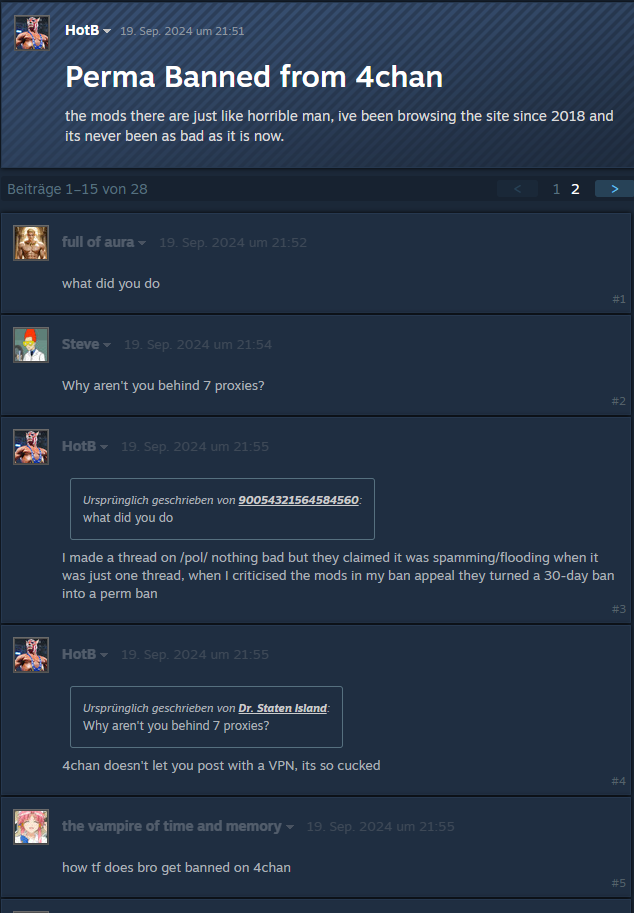The image size is (634, 913).
Task: Expand the full of aura username dropdown
Action: (x=141, y=243)
